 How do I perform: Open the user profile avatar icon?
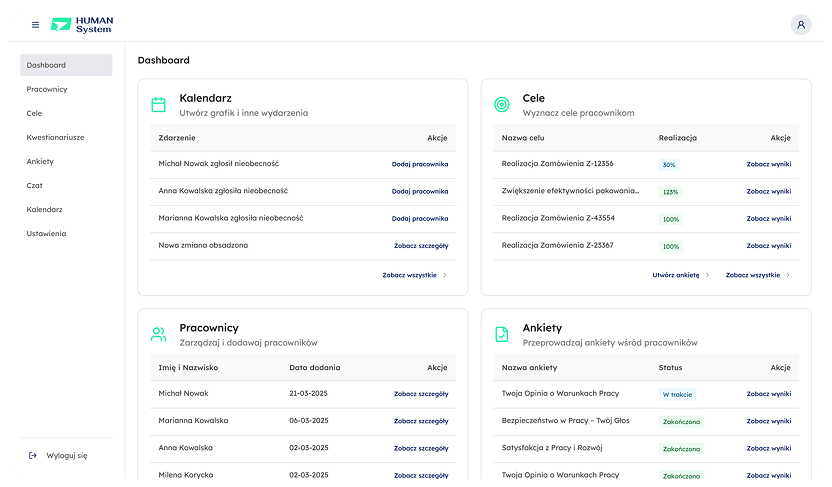801,24
